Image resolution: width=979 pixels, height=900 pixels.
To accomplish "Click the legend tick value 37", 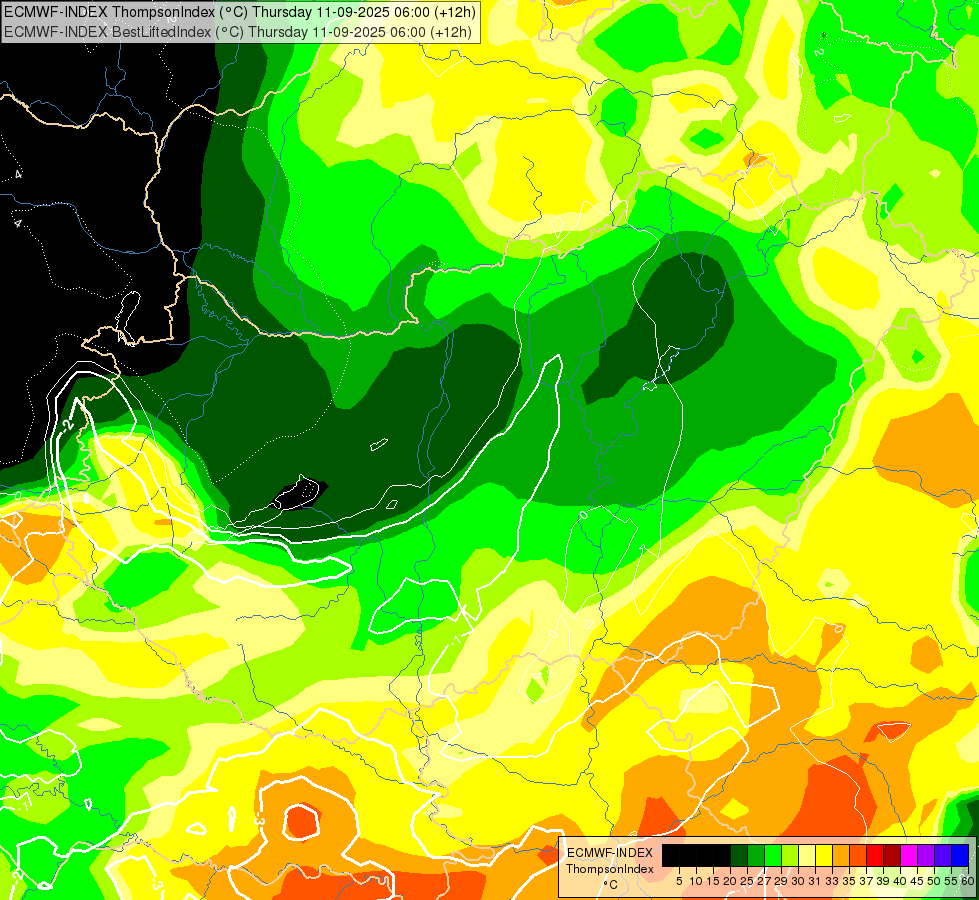I will pos(867,881).
